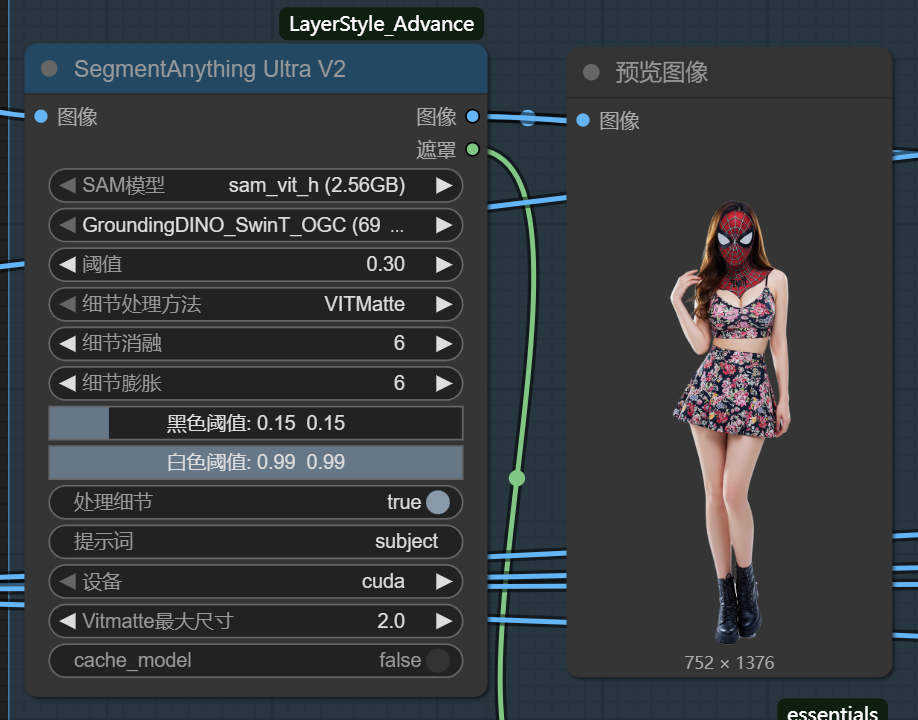
Task: Toggle cache_model switch on
Action: tap(438, 660)
